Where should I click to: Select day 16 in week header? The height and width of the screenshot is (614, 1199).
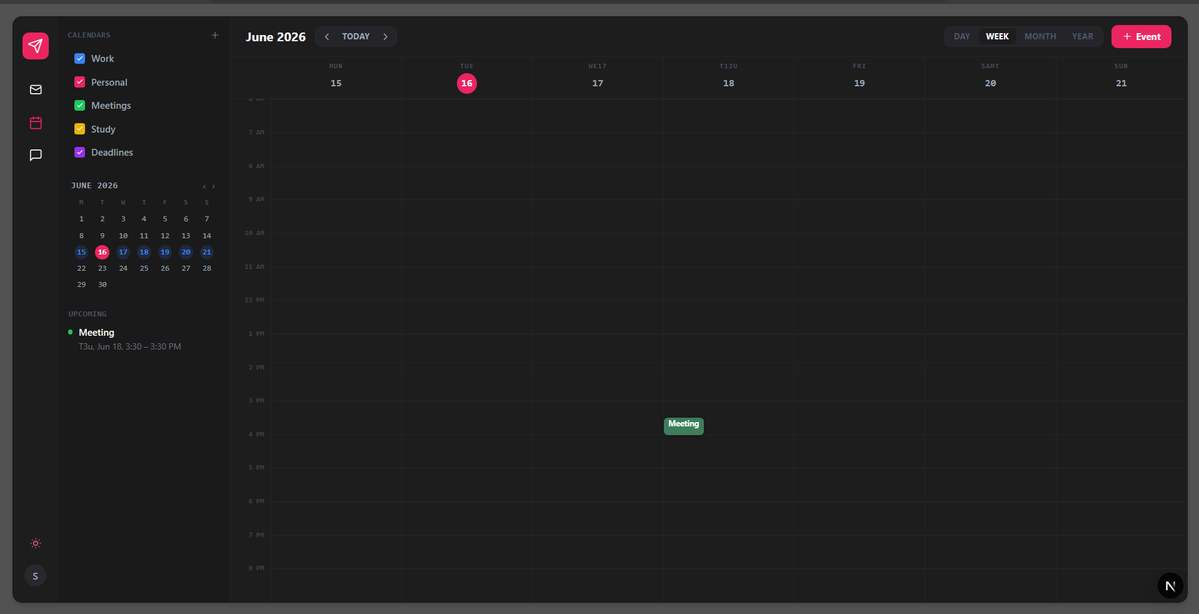467,83
